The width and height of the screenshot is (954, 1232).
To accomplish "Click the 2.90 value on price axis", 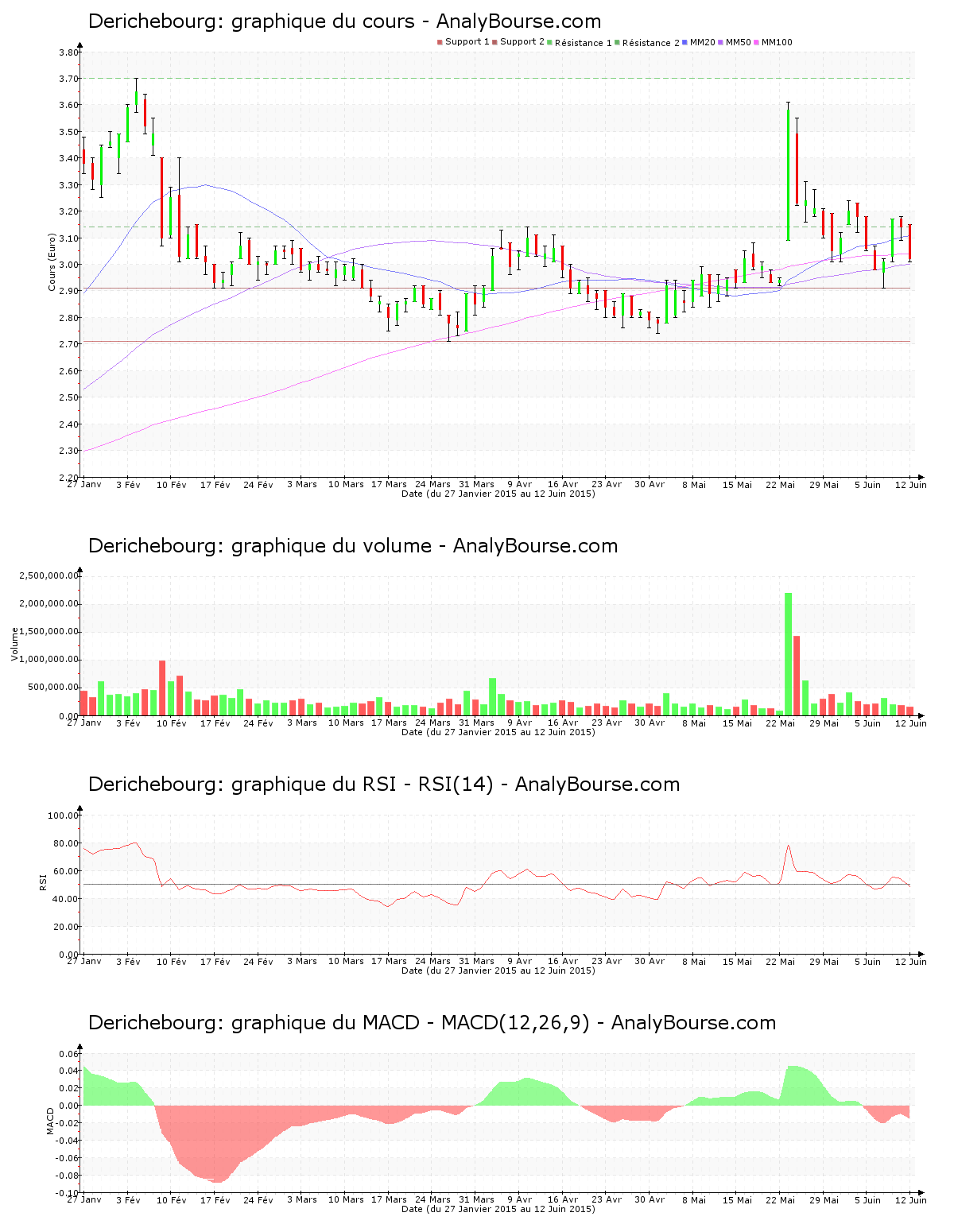I will pyautogui.click(x=69, y=292).
